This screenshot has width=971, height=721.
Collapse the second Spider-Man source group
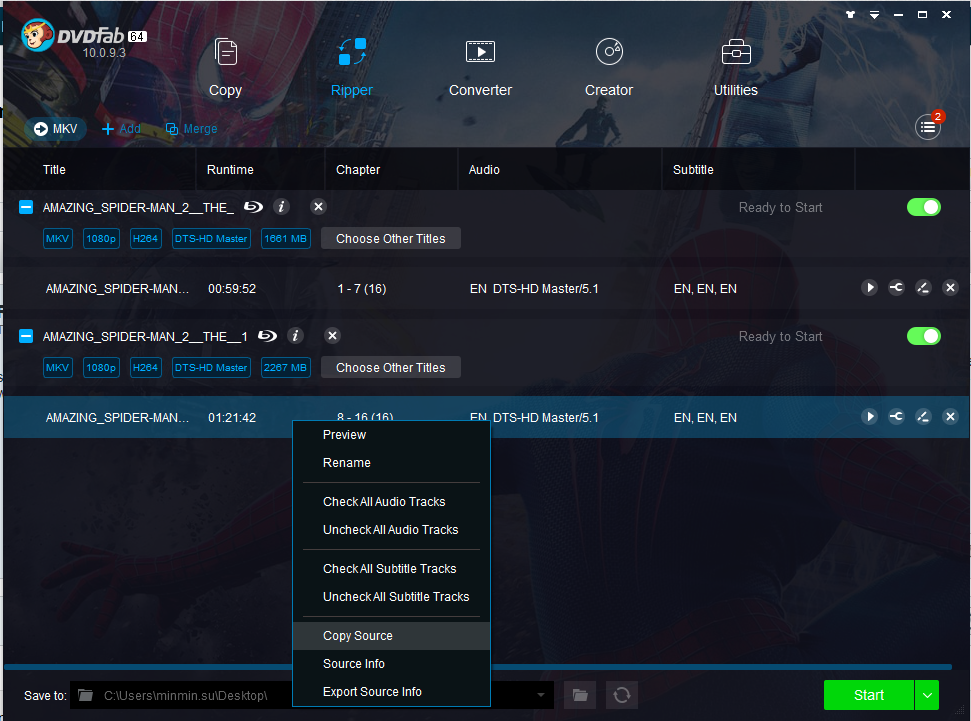(x=27, y=336)
